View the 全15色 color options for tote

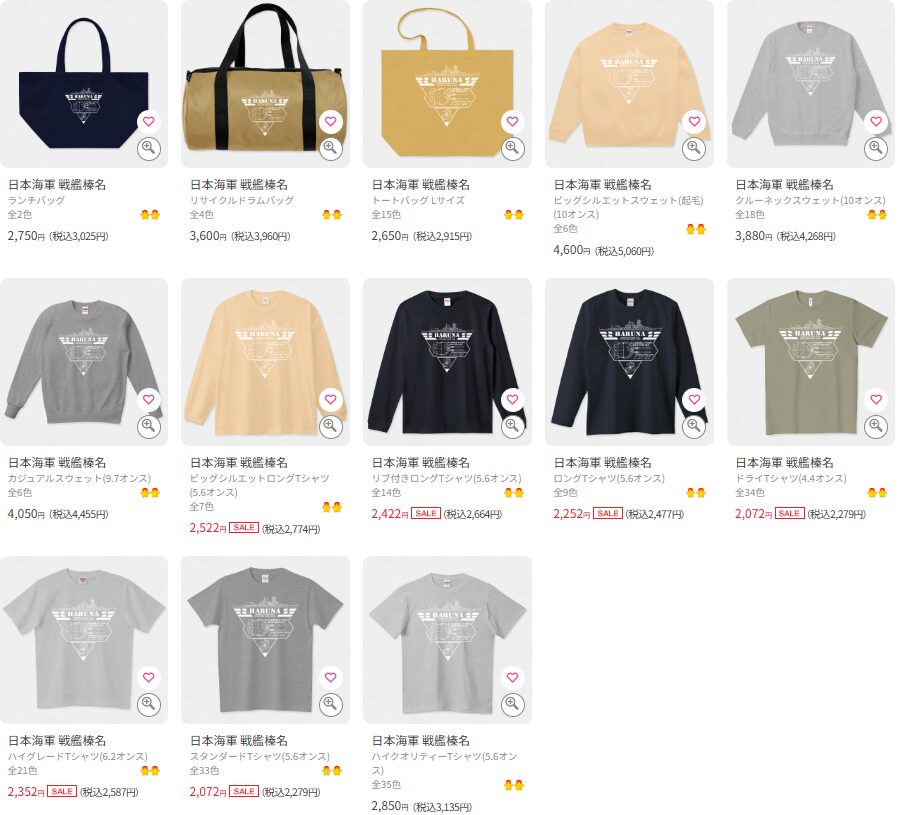tap(386, 215)
